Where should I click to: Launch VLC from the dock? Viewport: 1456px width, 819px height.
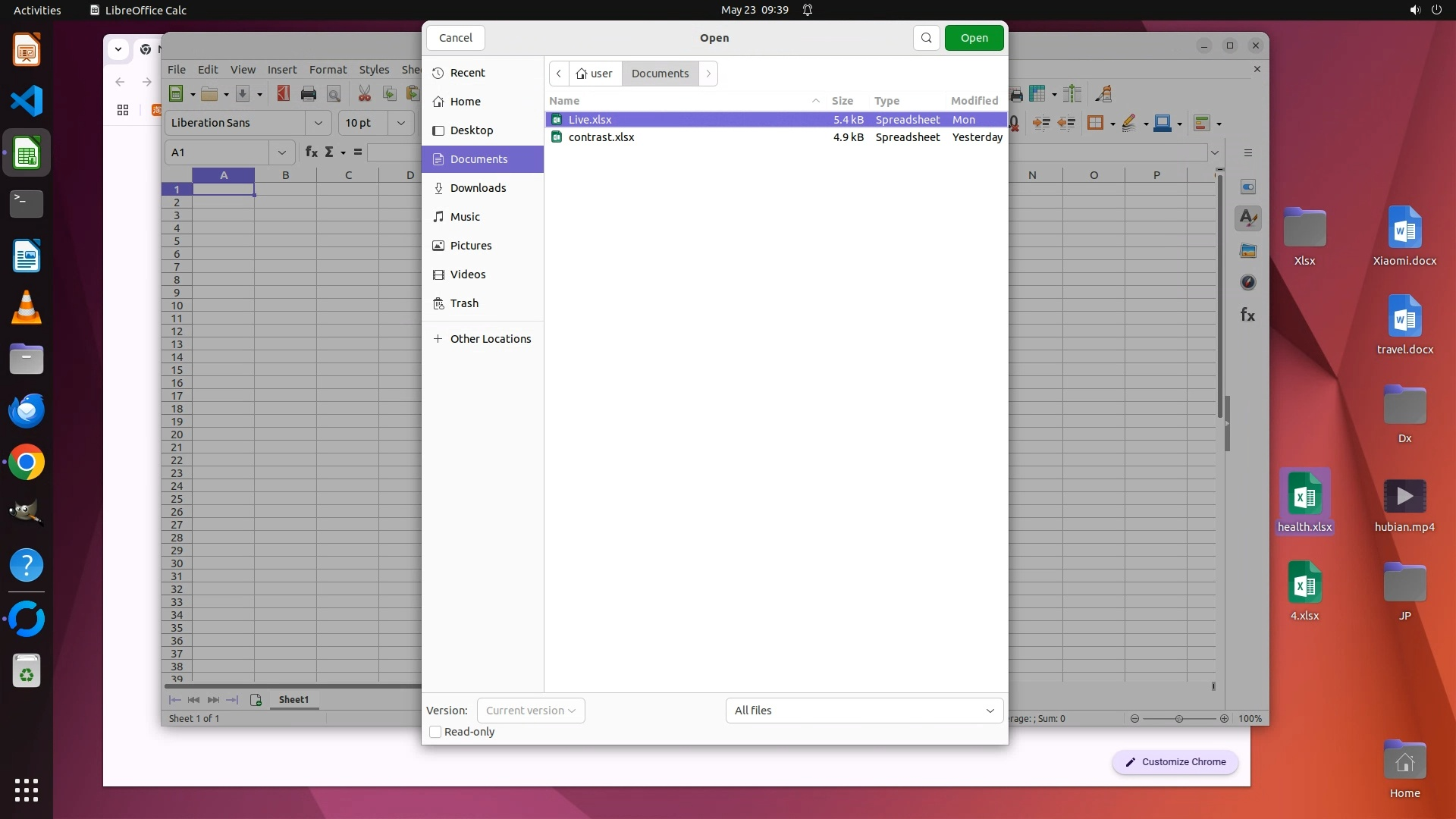pyautogui.click(x=27, y=308)
